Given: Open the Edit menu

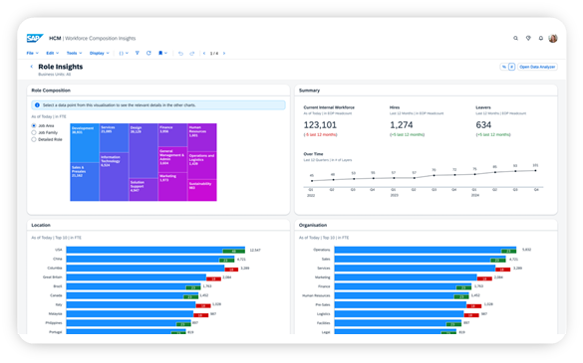Looking at the screenshot, I should pos(52,53).
